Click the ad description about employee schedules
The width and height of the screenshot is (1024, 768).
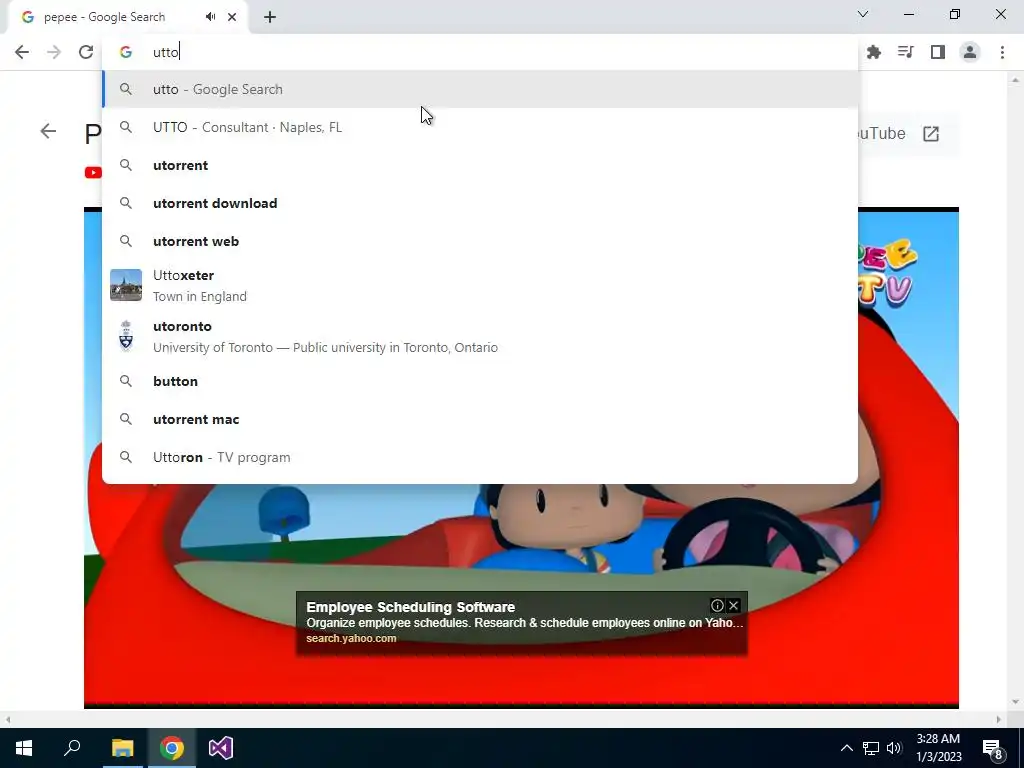click(524, 623)
